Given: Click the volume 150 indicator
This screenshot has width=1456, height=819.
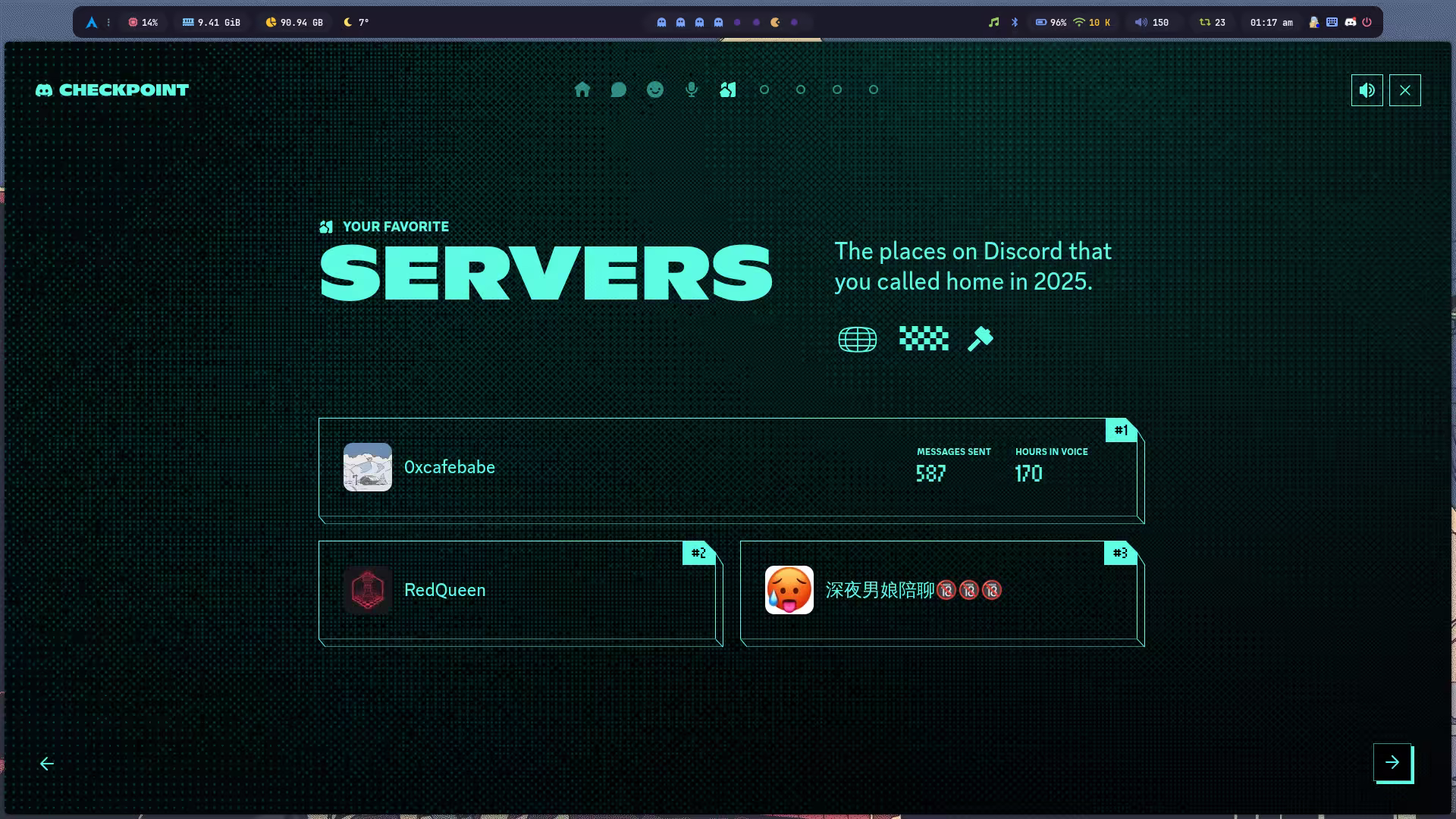Looking at the screenshot, I should pyautogui.click(x=1151, y=22).
